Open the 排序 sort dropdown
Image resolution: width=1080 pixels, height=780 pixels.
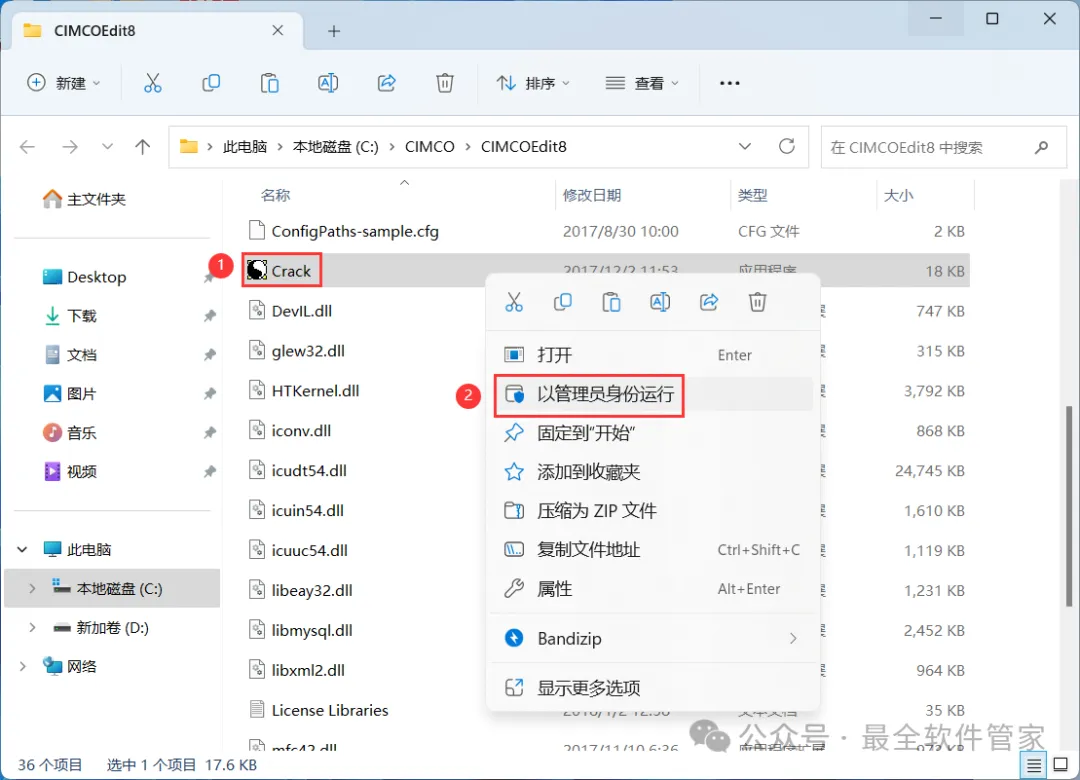[533, 83]
